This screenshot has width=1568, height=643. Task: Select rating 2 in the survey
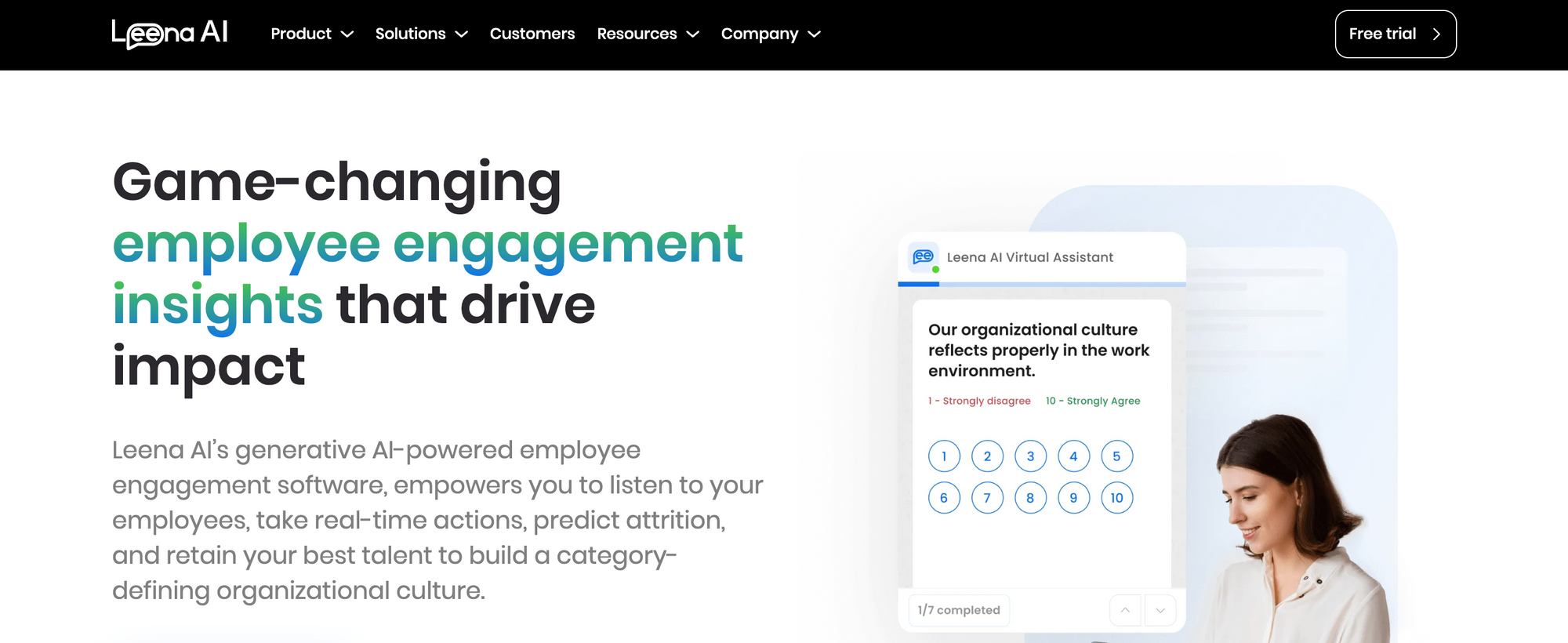tap(987, 456)
